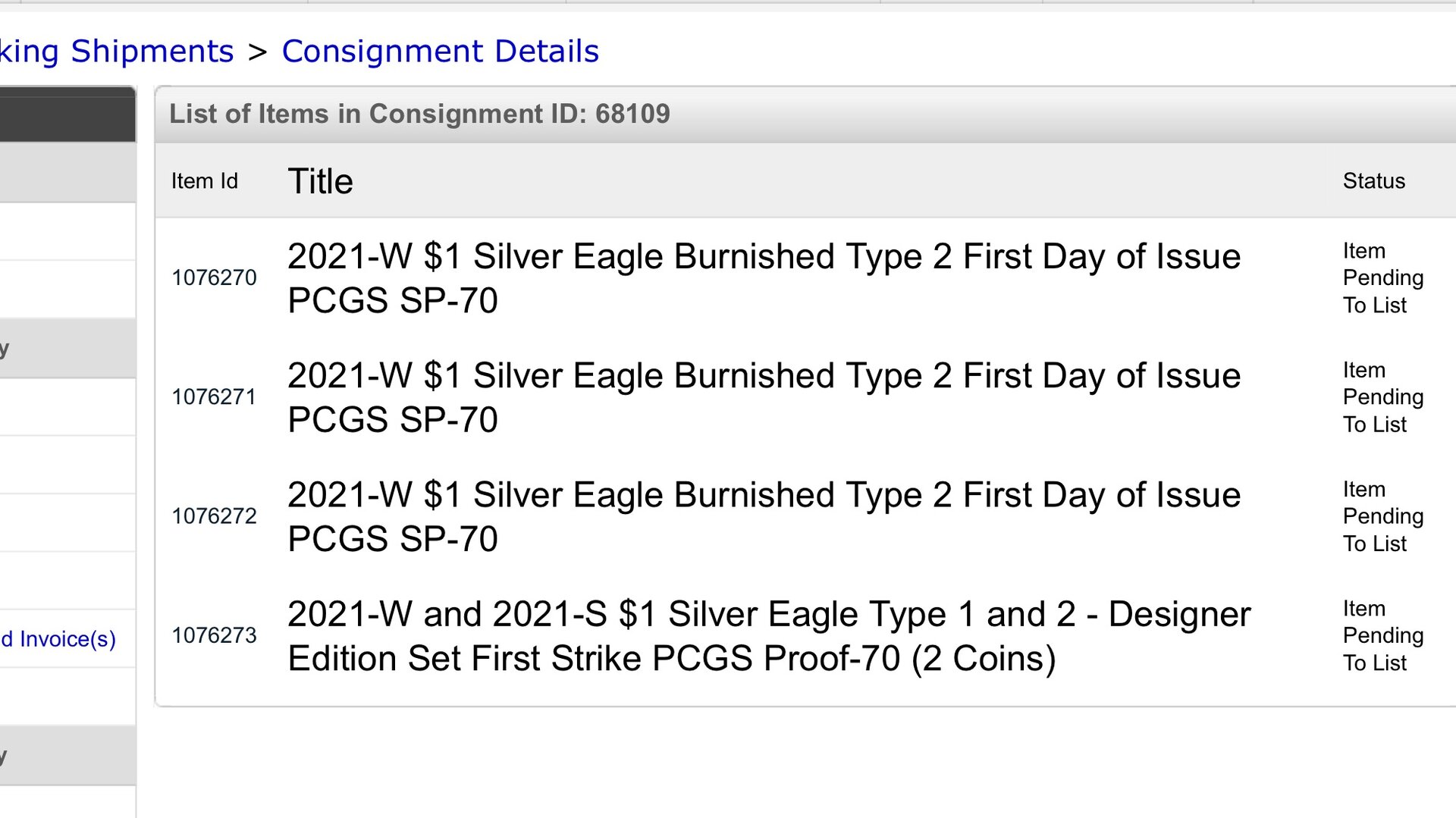Click the Consignment ID 68109 panel header
The image size is (1456, 818).
click(419, 114)
